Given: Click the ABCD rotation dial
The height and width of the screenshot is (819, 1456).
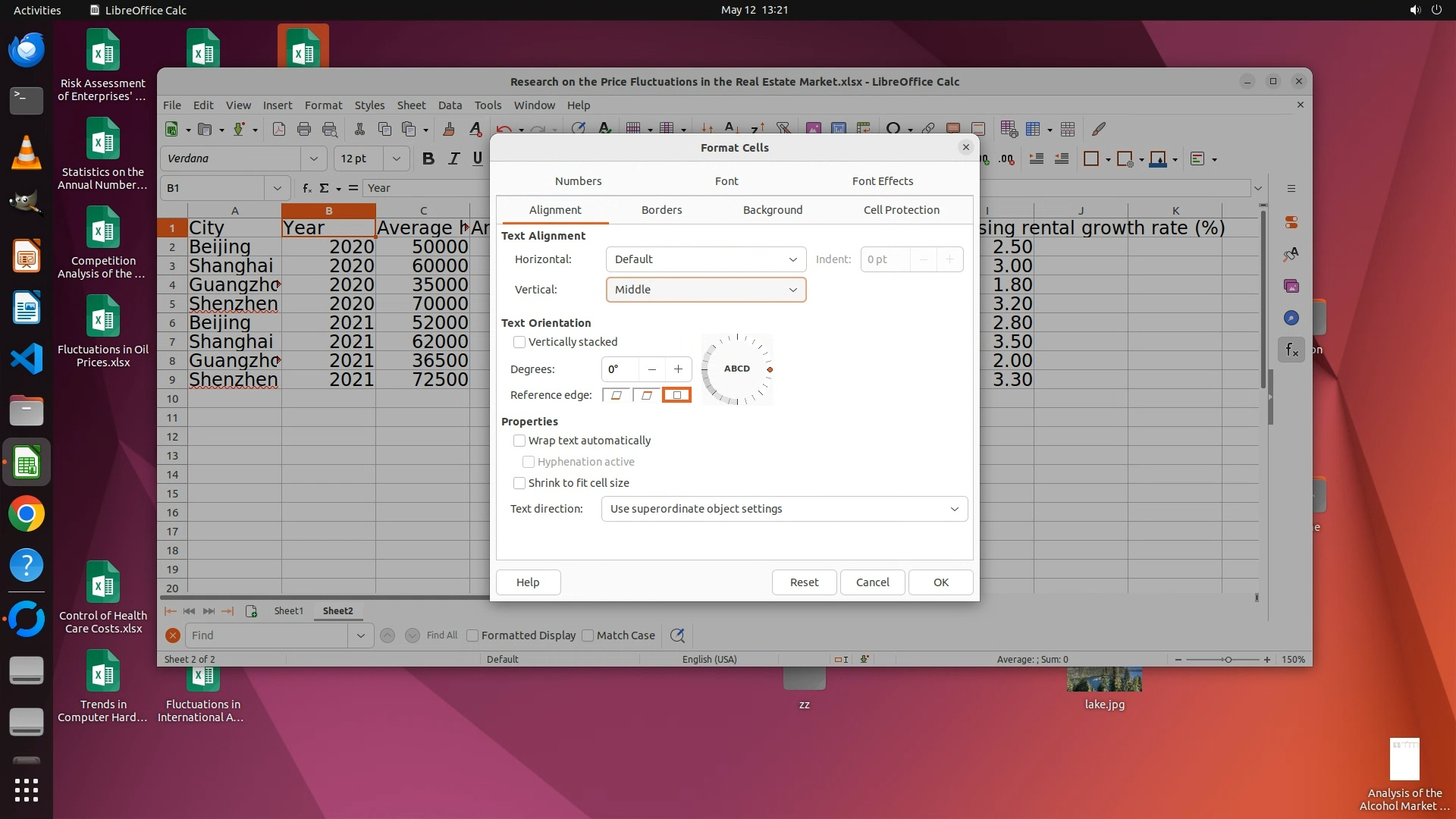Looking at the screenshot, I should click(736, 369).
